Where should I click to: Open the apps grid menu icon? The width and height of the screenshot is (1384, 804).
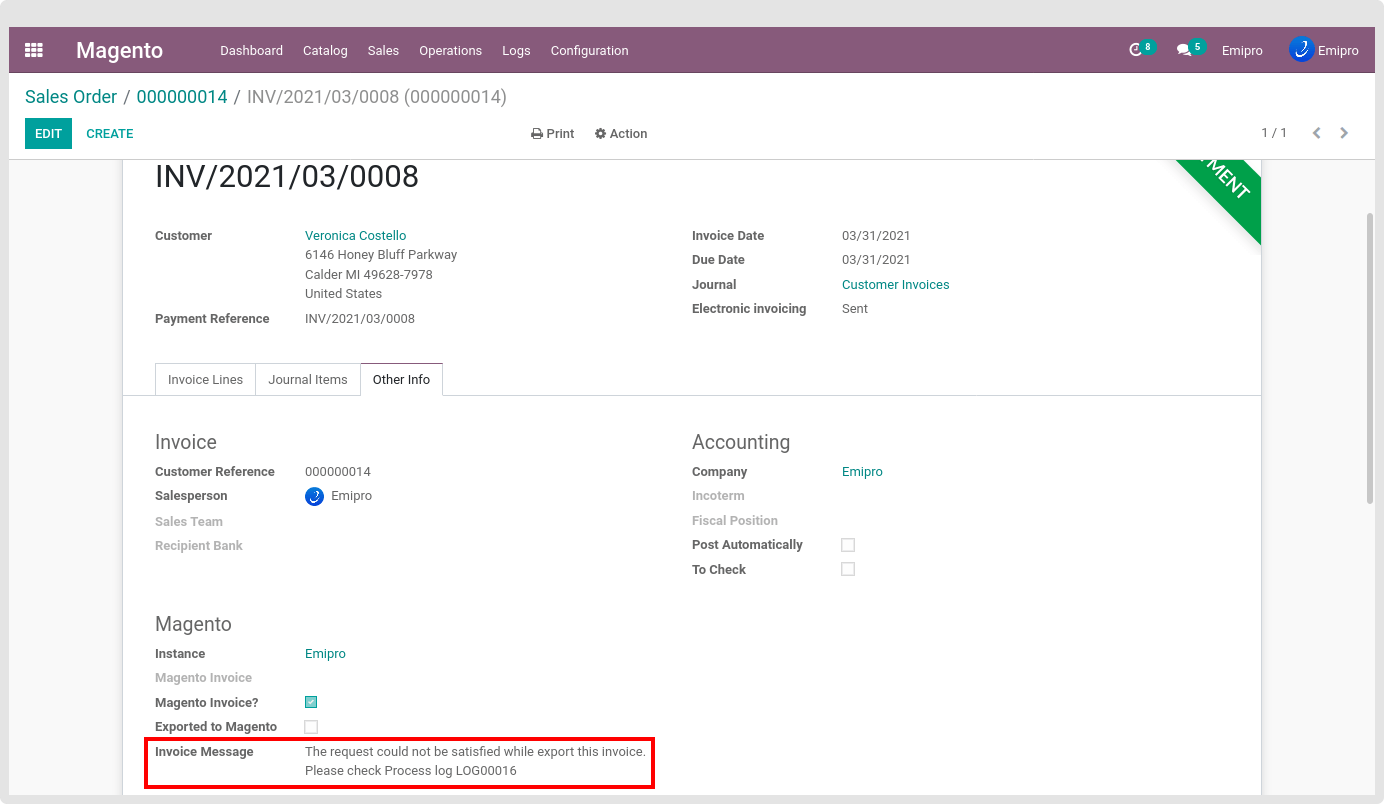pyautogui.click(x=34, y=50)
